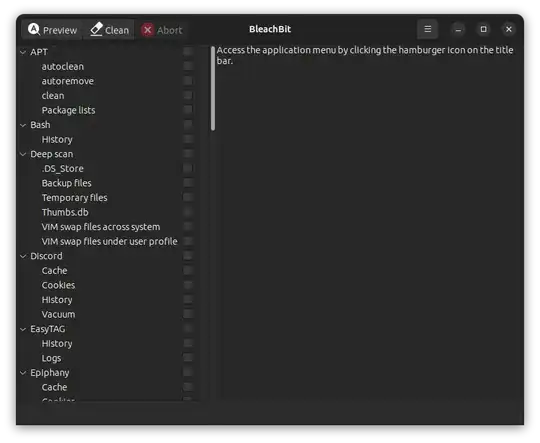This screenshot has height=443, width=540.
Task: Tick the Discord group checkbox
Action: [x=188, y=256]
